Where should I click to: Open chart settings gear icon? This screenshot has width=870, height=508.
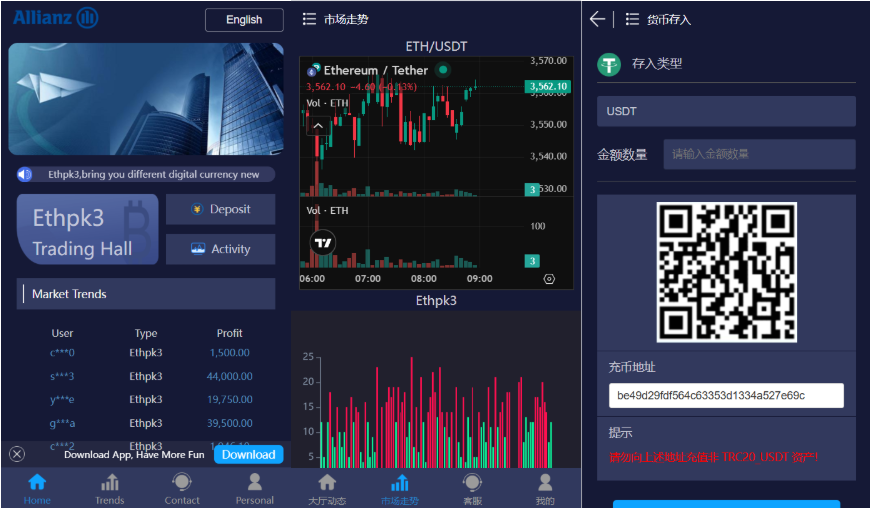click(549, 279)
